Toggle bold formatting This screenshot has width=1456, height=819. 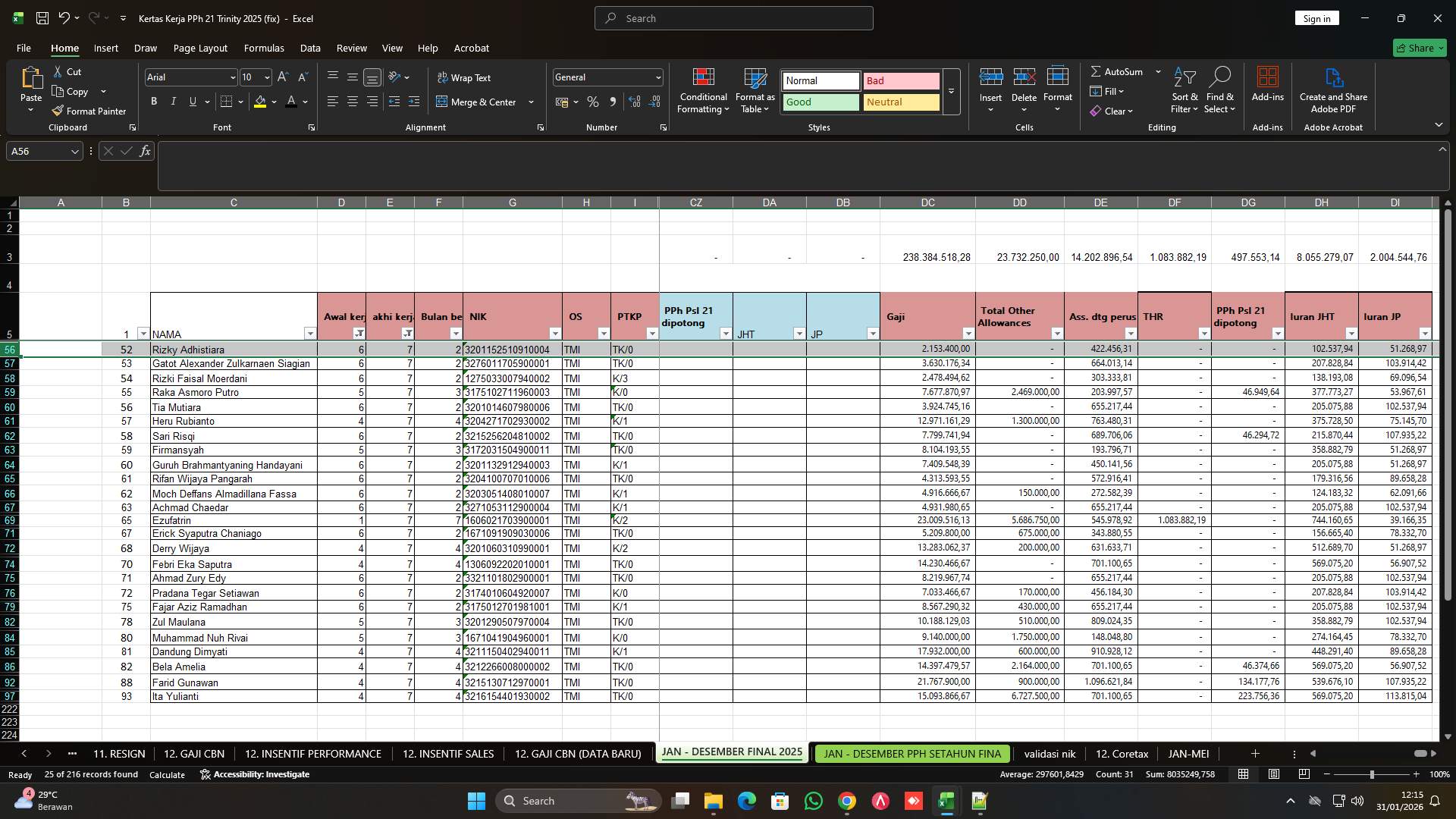153,101
